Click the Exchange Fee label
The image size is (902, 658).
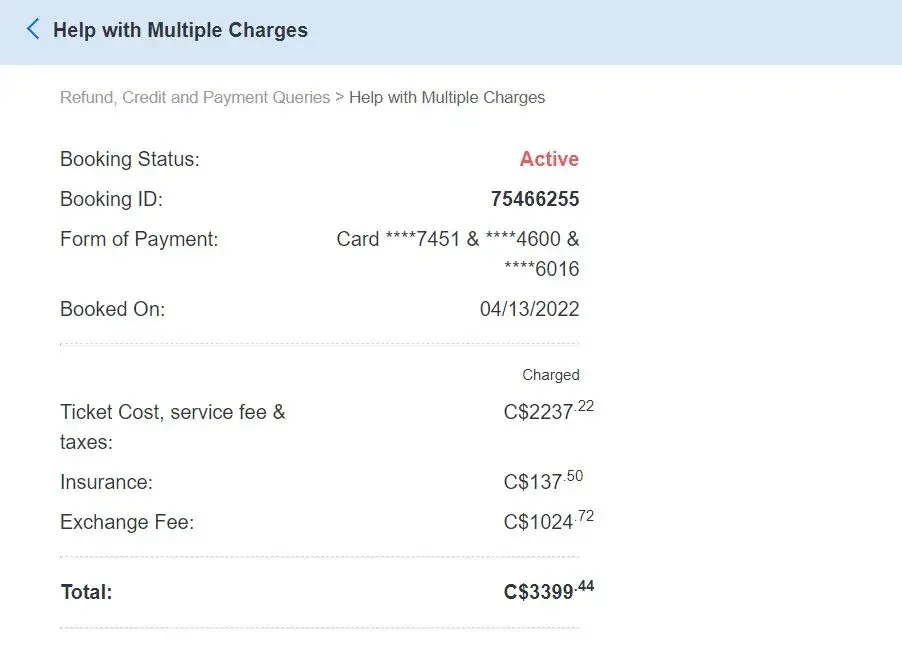click(127, 522)
